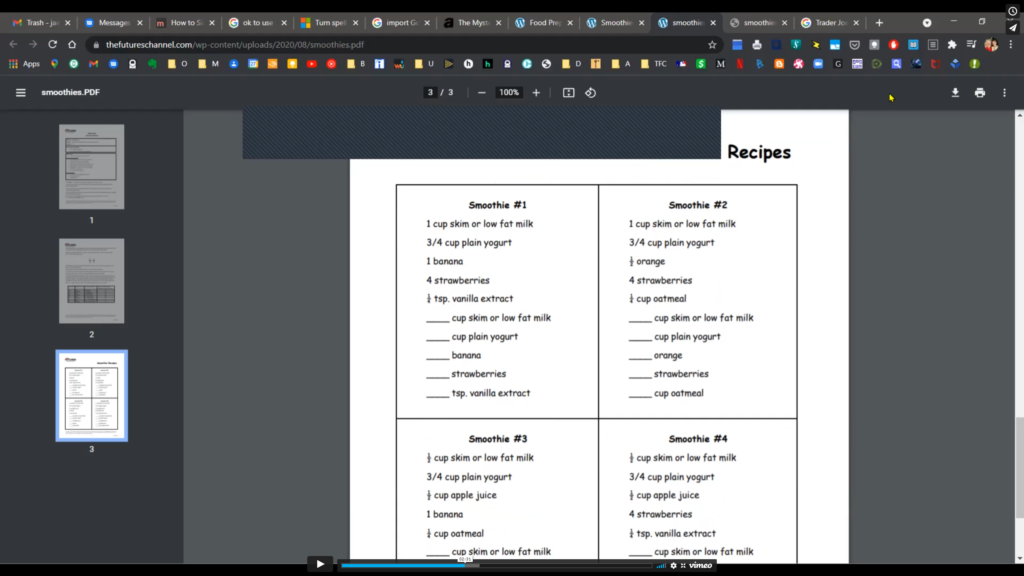Print the smoothies PDF
Screen dimensions: 1024x576
(x=980, y=93)
